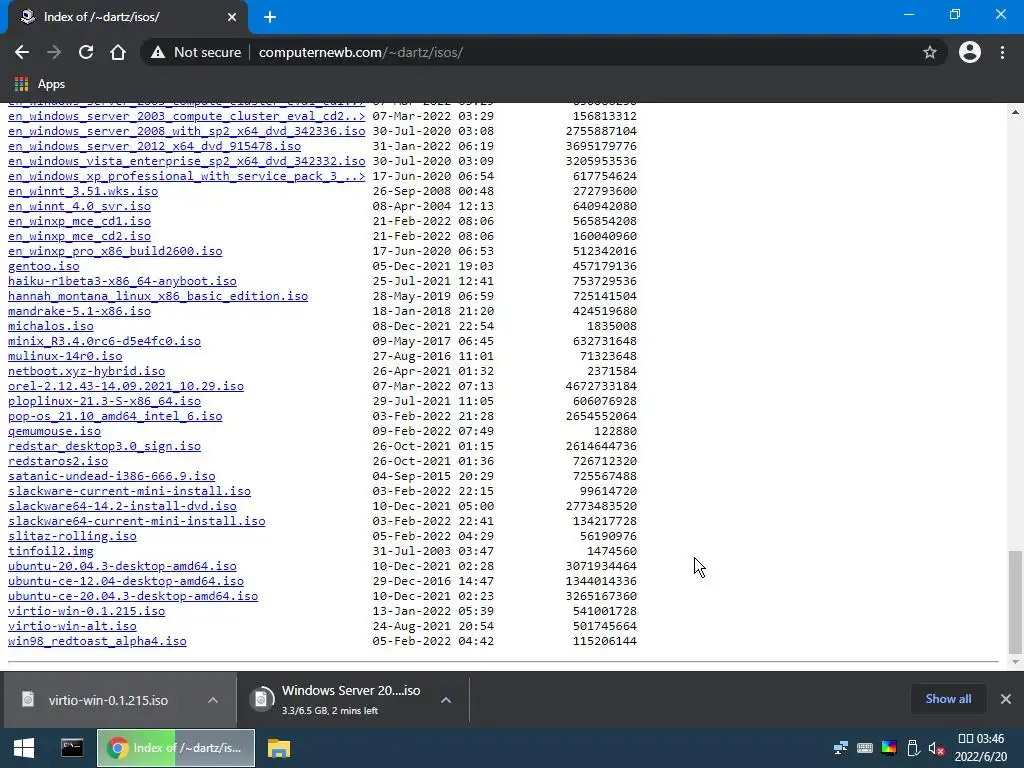The width and height of the screenshot is (1024, 768).
Task: Click the colorful display tray icon
Action: click(x=889, y=748)
